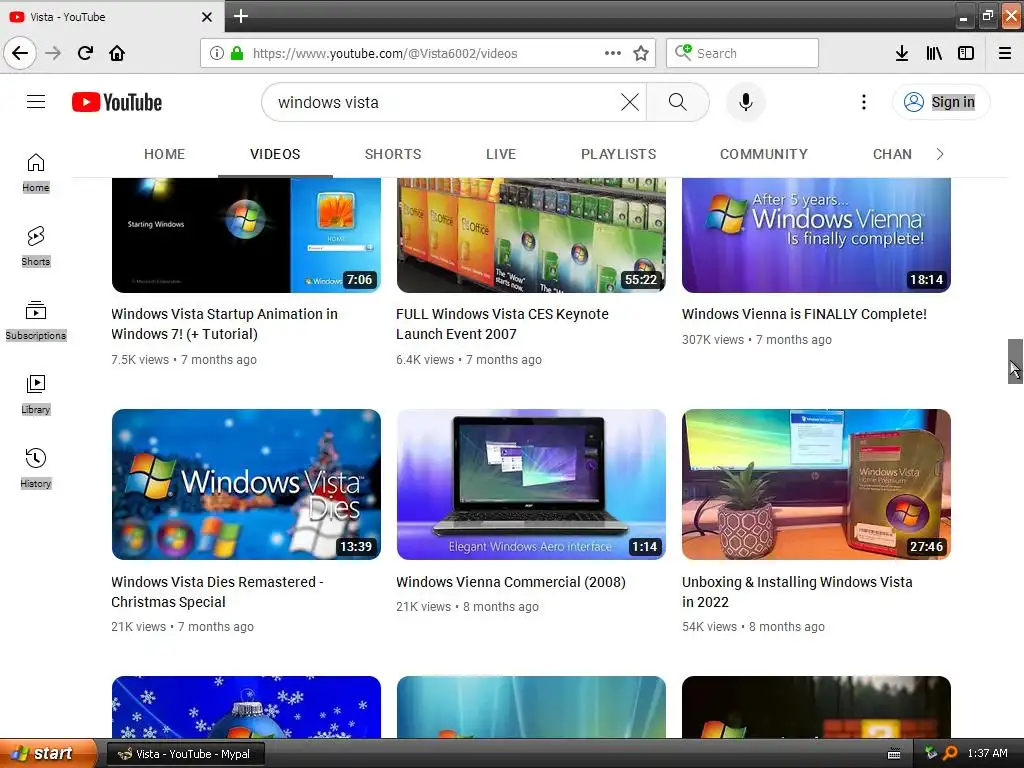Switch to the PLAYLISTS tab

coord(618,154)
